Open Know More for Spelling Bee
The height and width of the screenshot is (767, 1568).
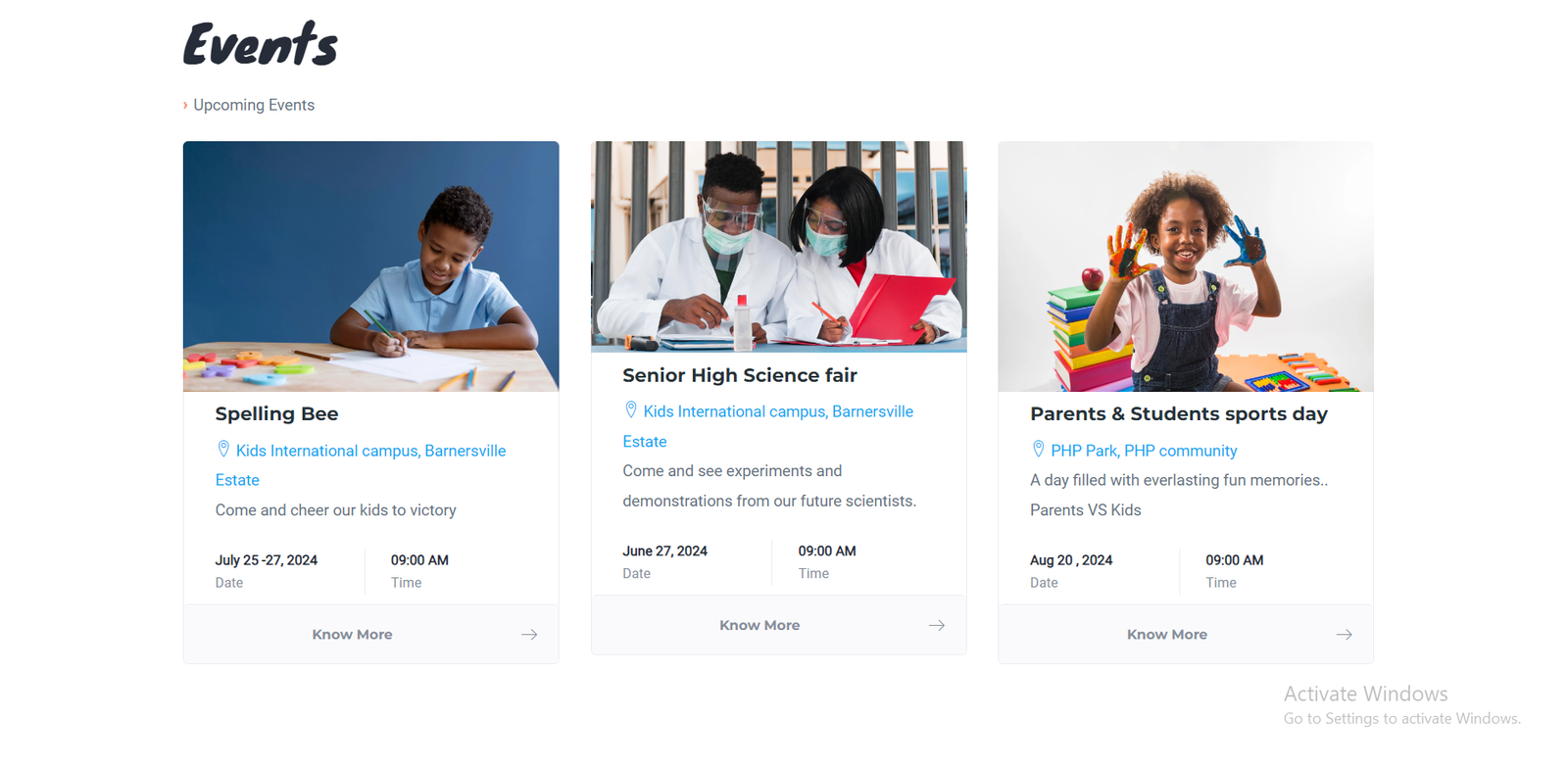[352, 635]
